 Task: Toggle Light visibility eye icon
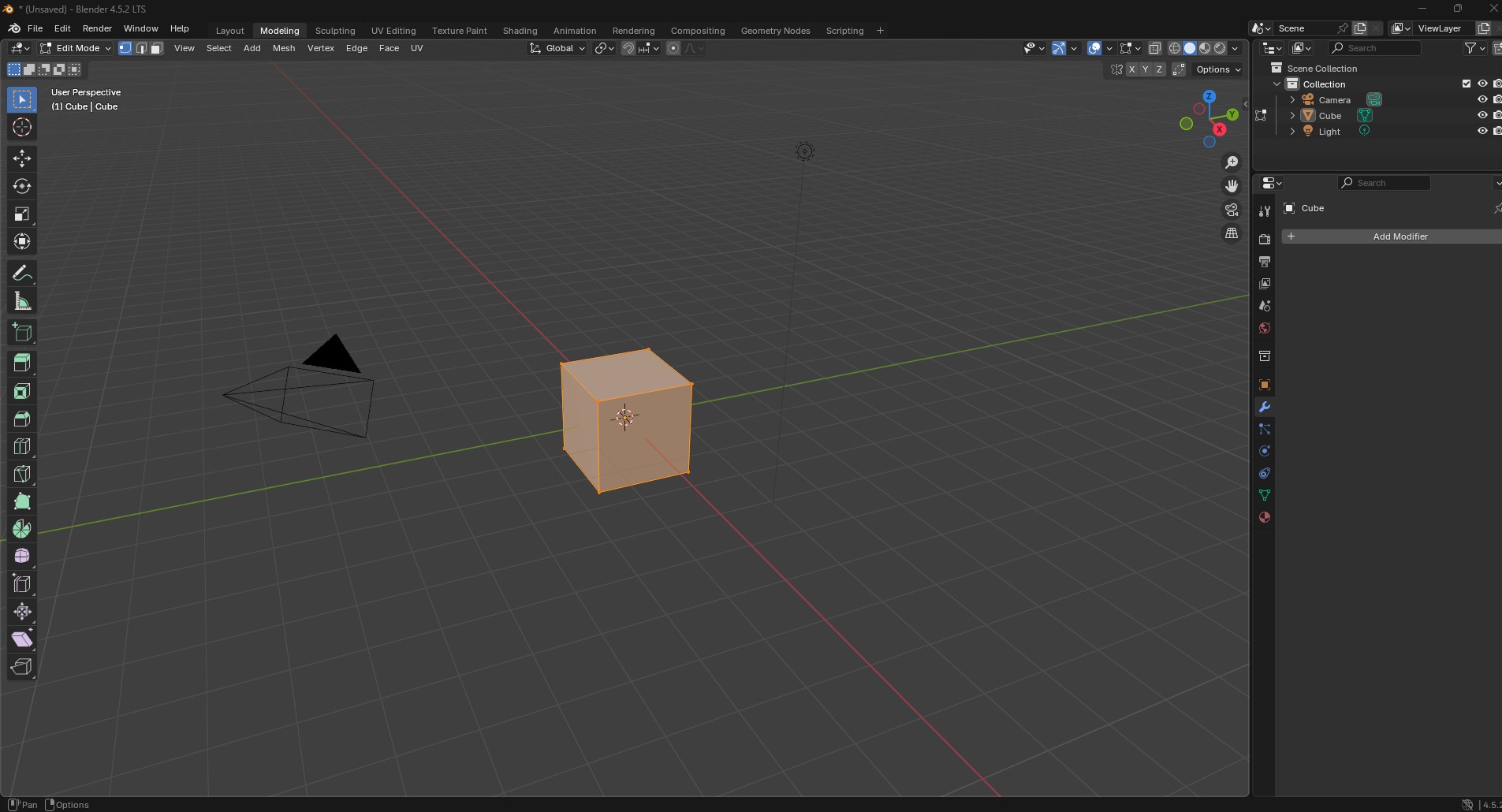1482,132
